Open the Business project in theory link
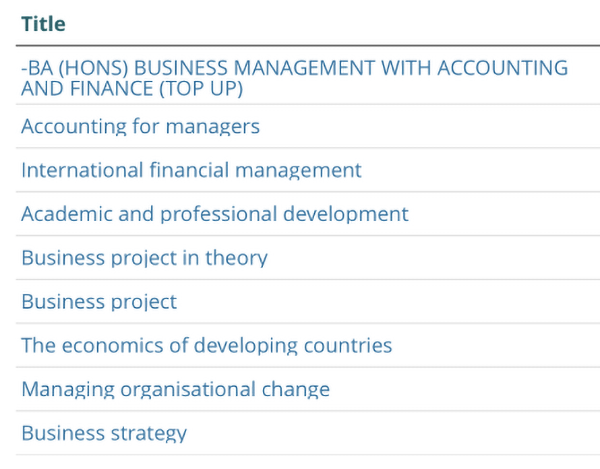Viewport: 600px width, 469px height. 144,258
